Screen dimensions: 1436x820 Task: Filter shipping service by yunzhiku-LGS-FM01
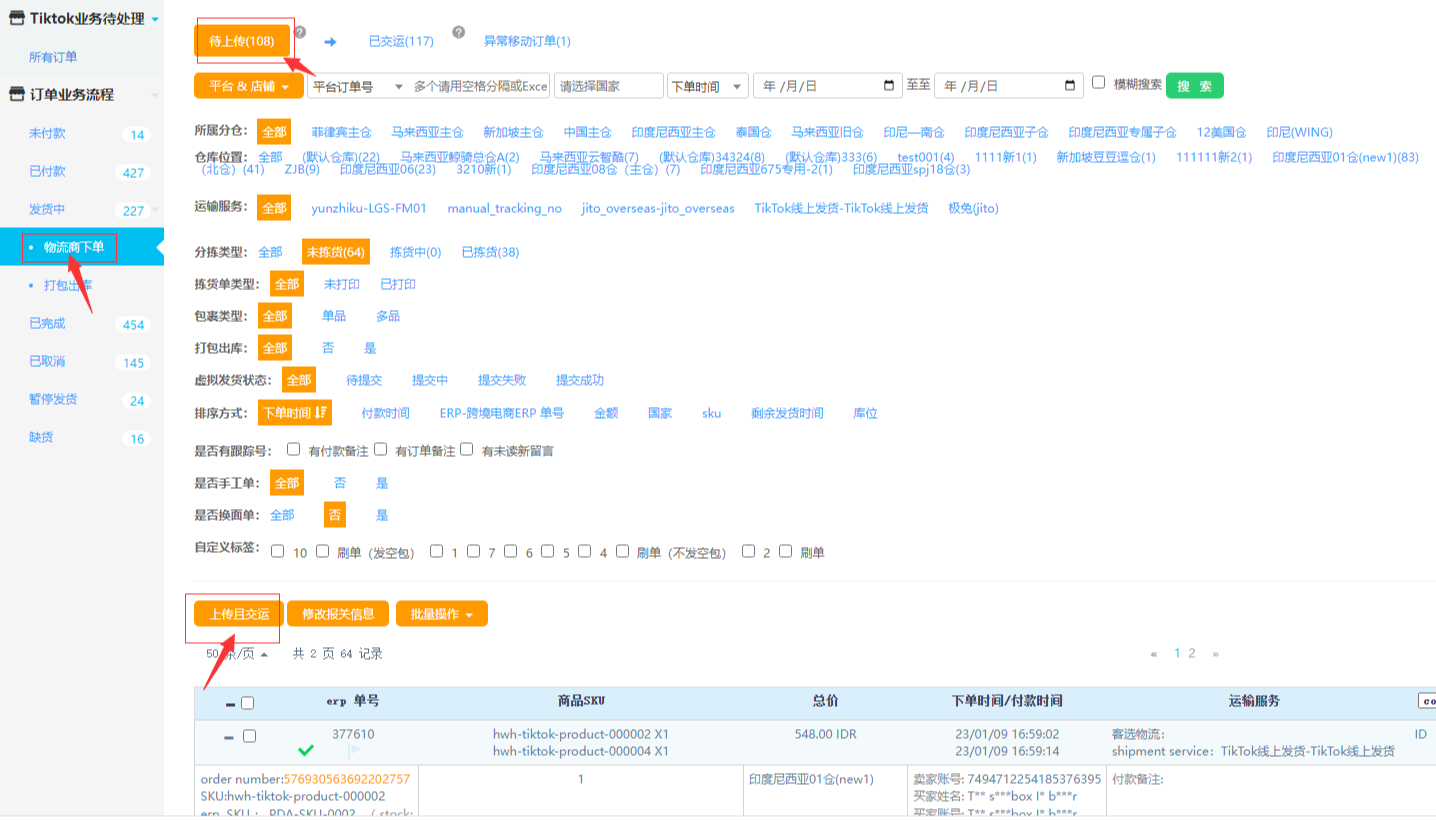tap(369, 208)
